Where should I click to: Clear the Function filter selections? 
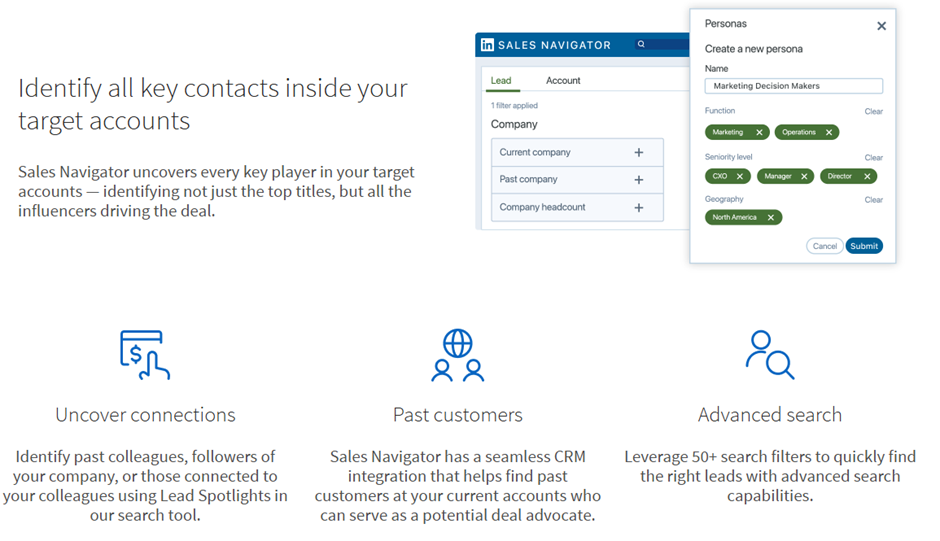pos(873,112)
